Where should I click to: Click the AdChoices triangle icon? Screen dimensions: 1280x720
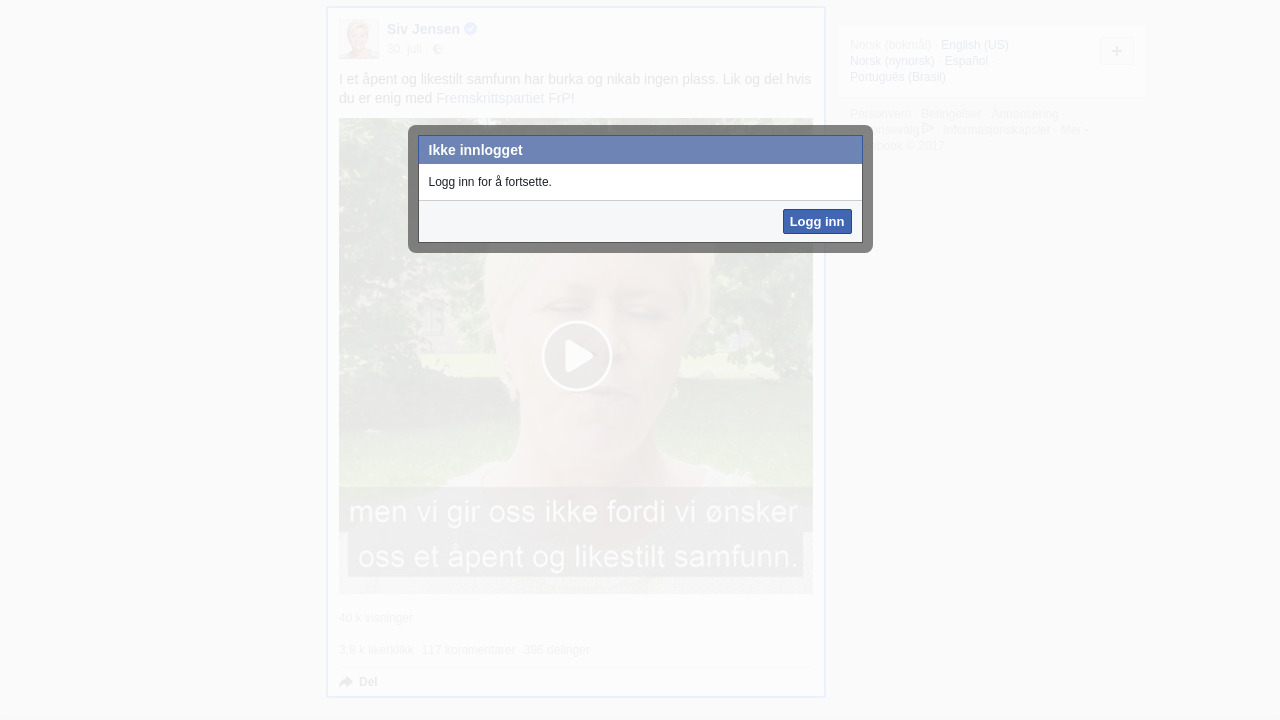(x=928, y=129)
